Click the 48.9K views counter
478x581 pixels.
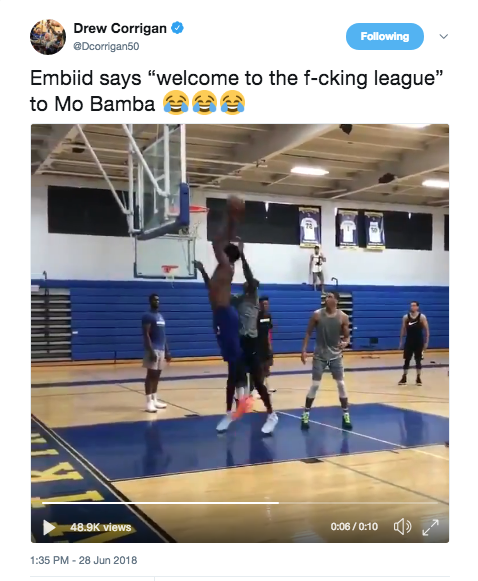[101, 527]
